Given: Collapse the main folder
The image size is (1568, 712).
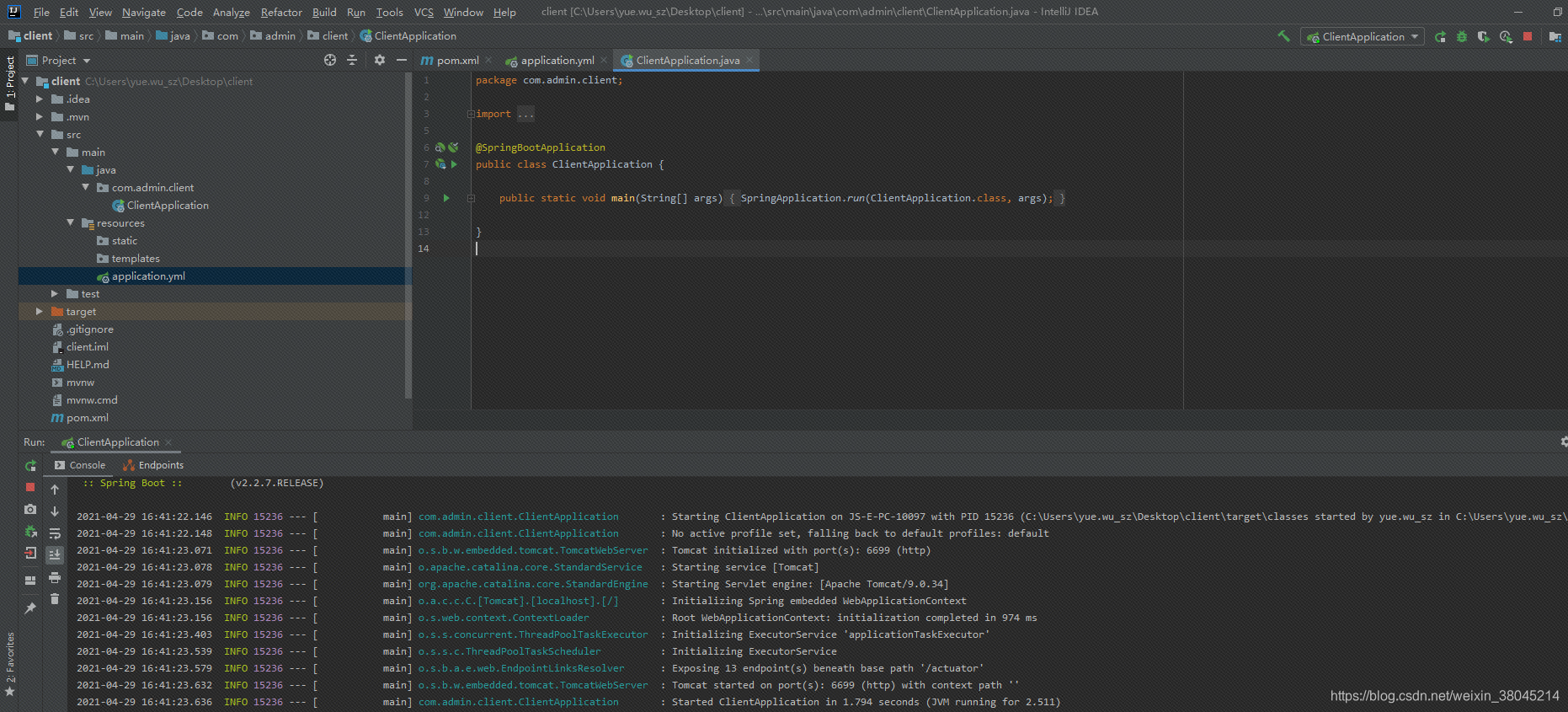Looking at the screenshot, I should click(x=55, y=152).
